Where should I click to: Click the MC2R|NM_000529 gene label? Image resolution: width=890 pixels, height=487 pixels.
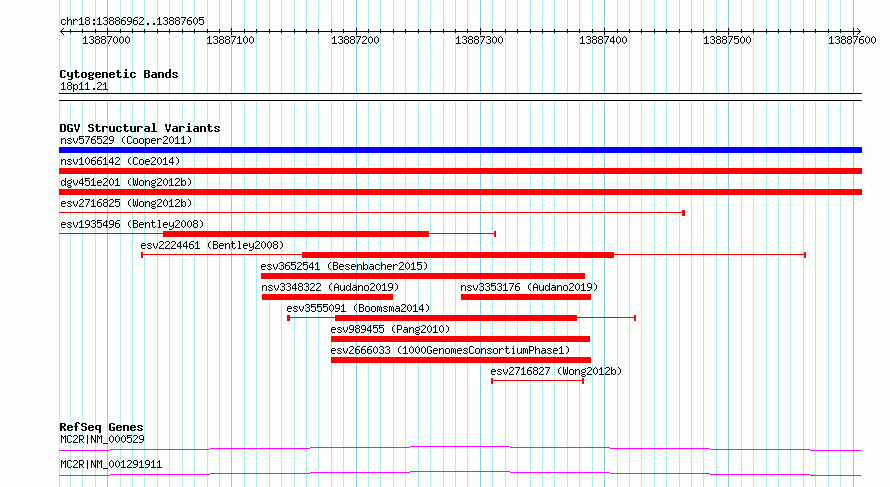(102, 439)
